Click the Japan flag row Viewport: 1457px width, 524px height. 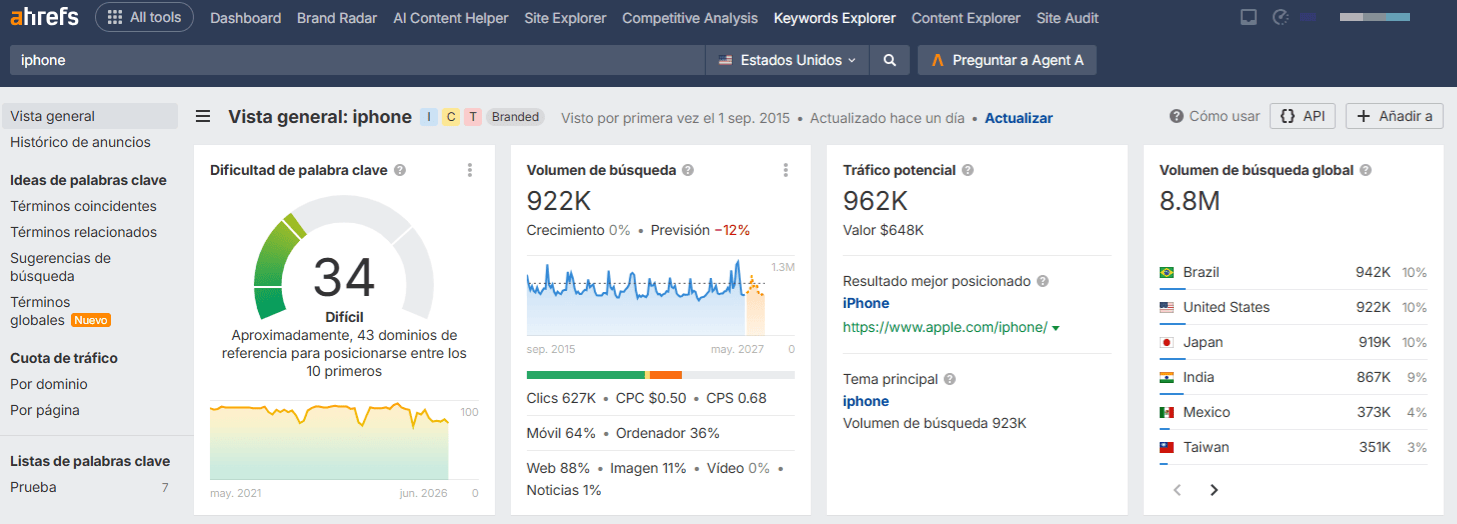coord(1293,342)
